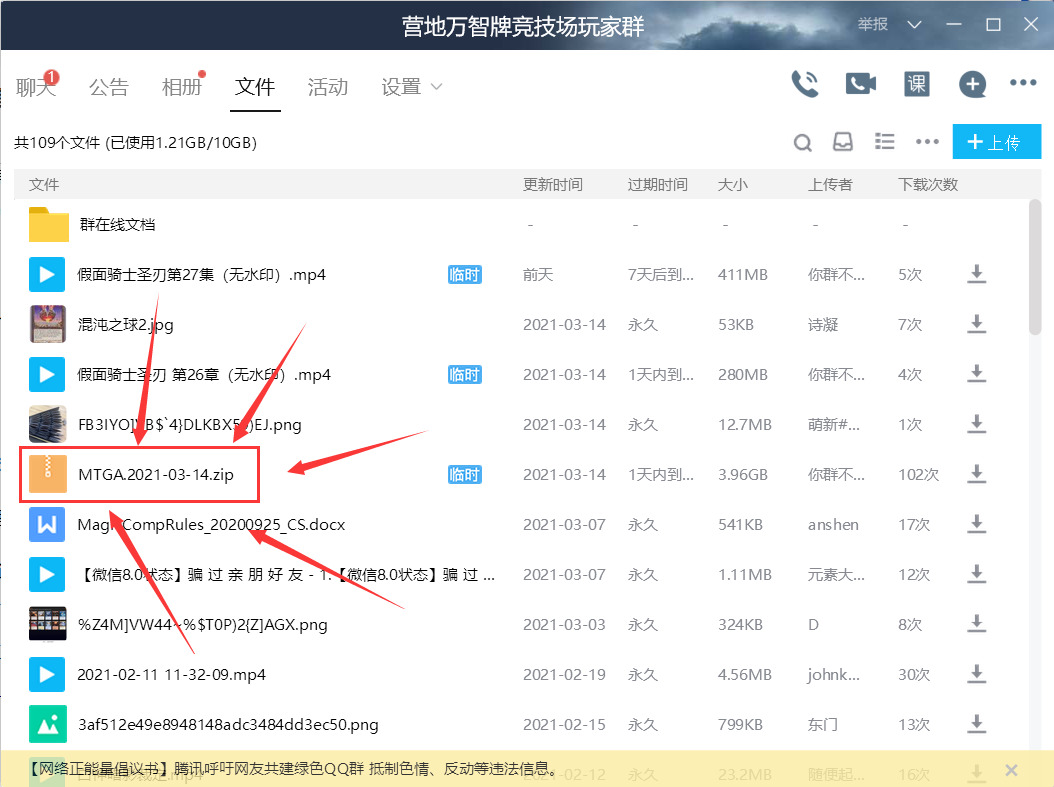The width and height of the screenshot is (1054, 787).
Task: Sort files by 下载次数 column
Action: tap(928, 185)
